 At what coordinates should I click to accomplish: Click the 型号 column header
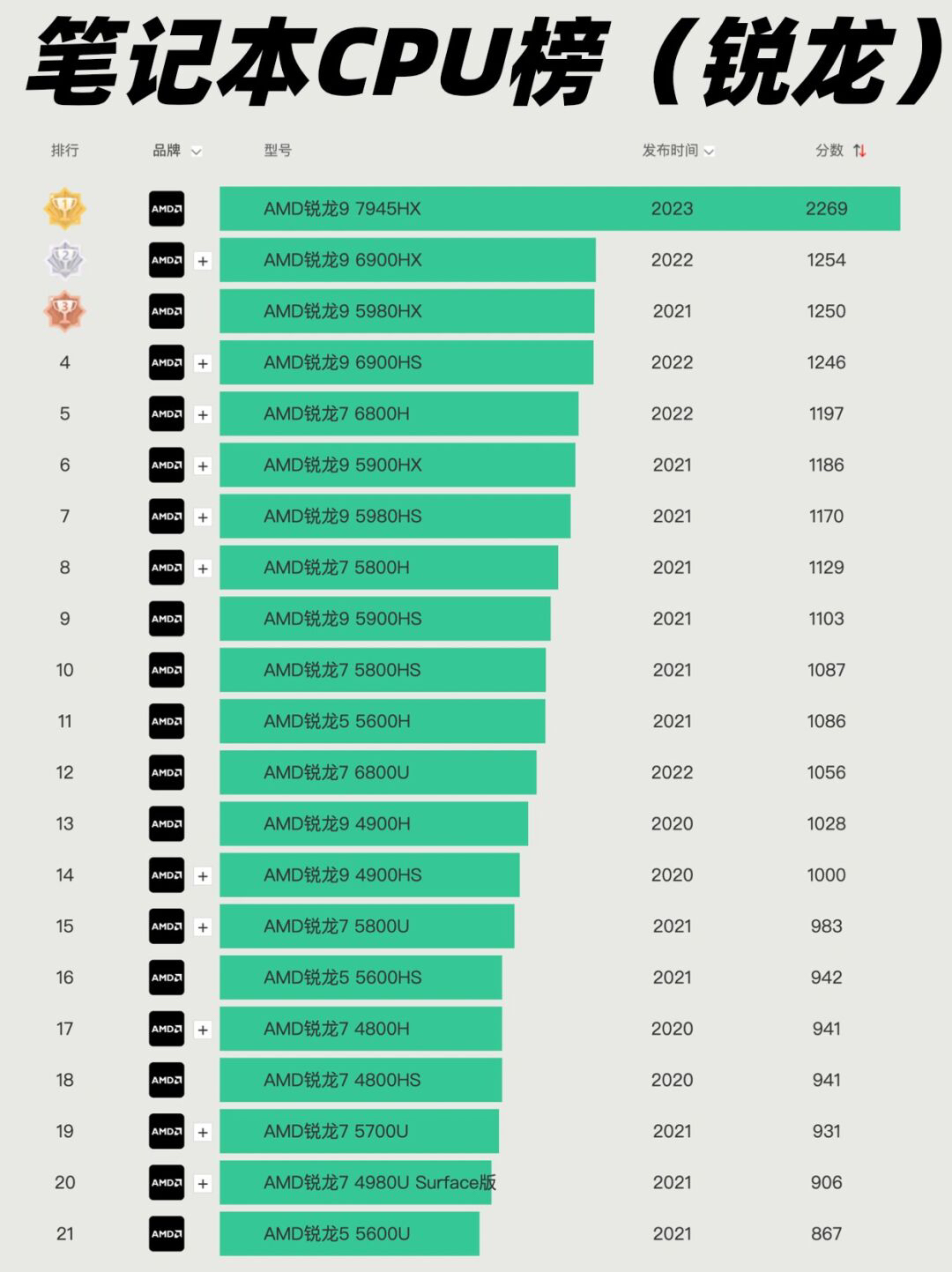(278, 151)
